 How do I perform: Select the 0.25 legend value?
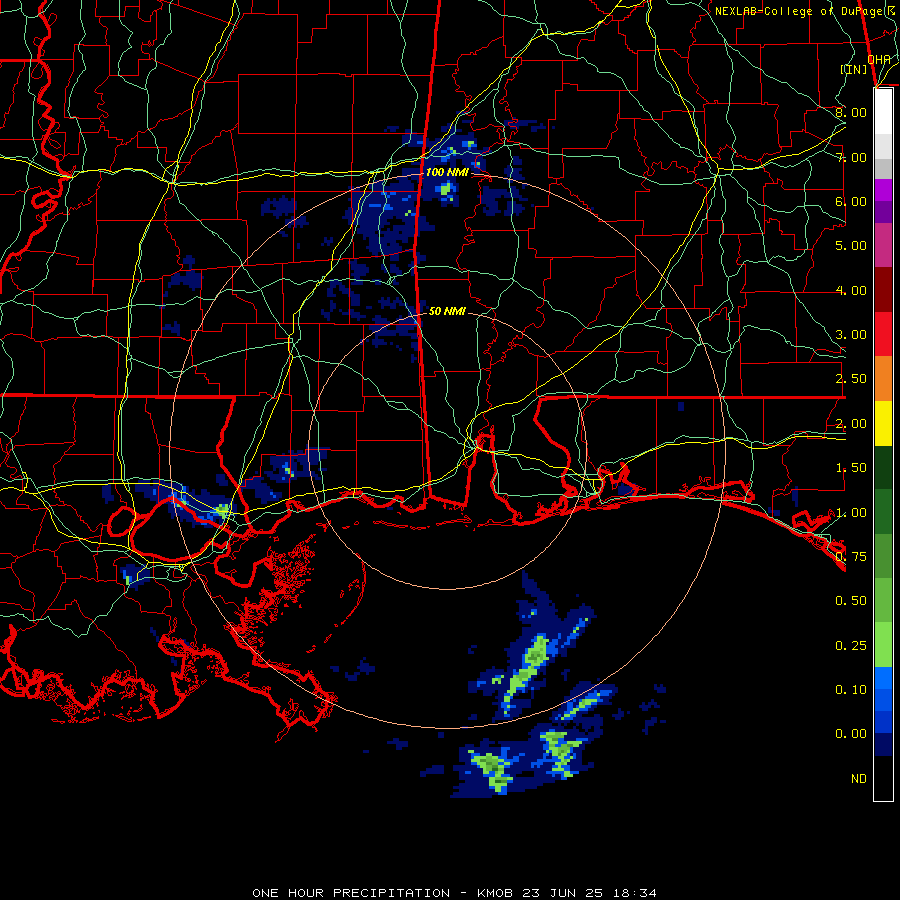(x=851, y=646)
